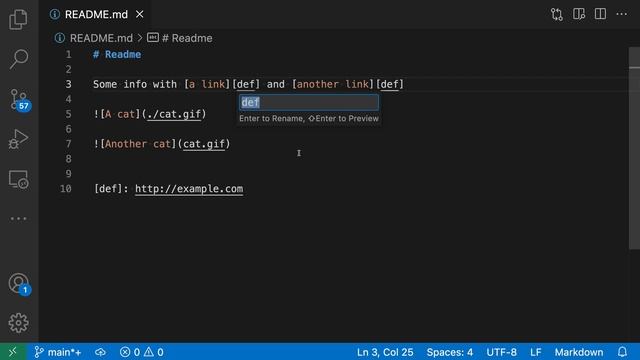Click the vertical editor scrollbar
The image size is (640, 360).
[634, 149]
